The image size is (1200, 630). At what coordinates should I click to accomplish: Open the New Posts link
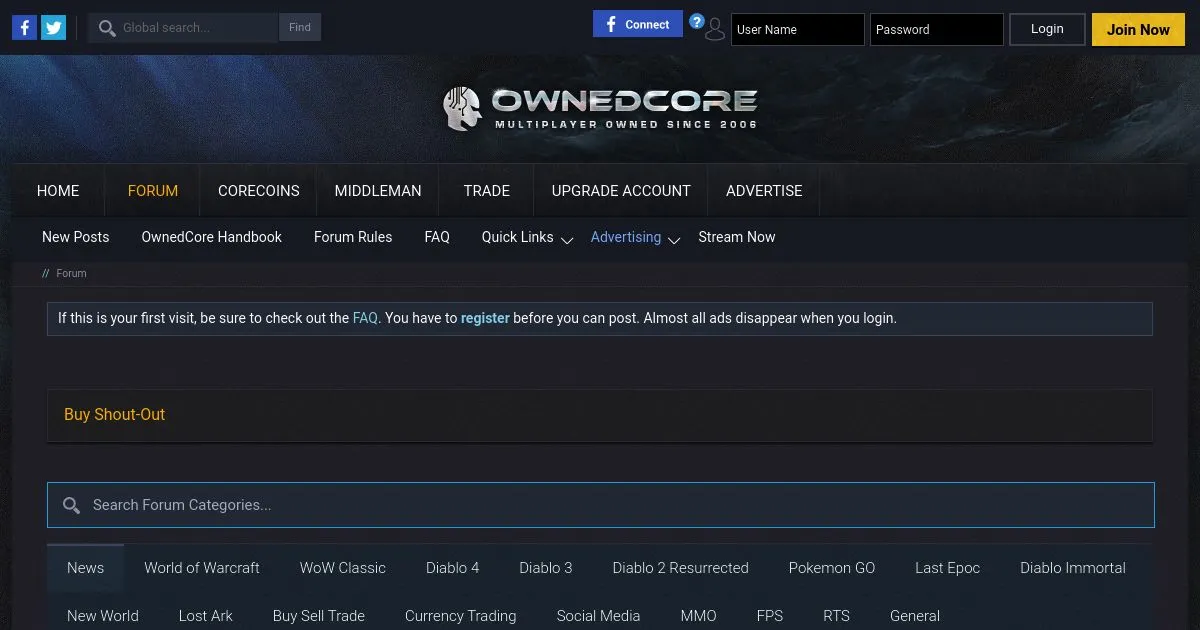click(x=76, y=237)
